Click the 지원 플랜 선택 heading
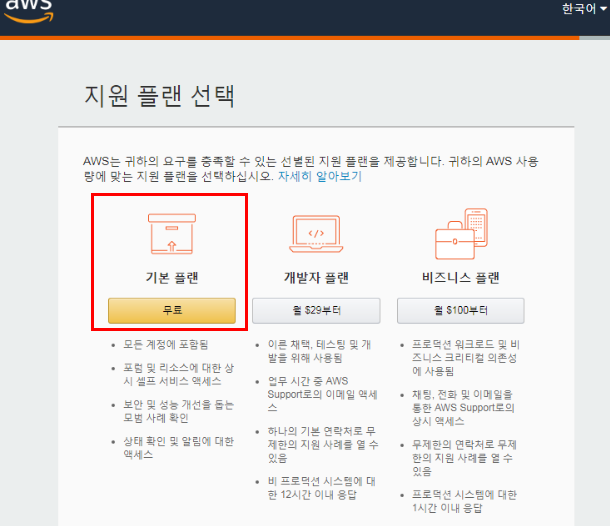Viewport: 610px width, 526px height. pyautogui.click(x=160, y=96)
